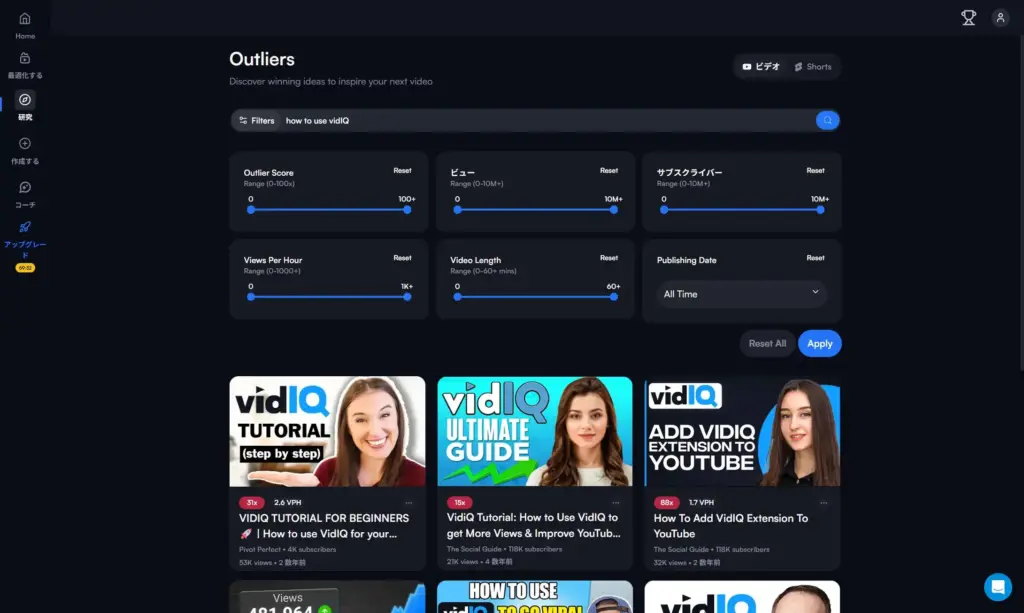This screenshot has height=613, width=1024.
Task: Click the 88x outlier score badge
Action: tap(667, 503)
